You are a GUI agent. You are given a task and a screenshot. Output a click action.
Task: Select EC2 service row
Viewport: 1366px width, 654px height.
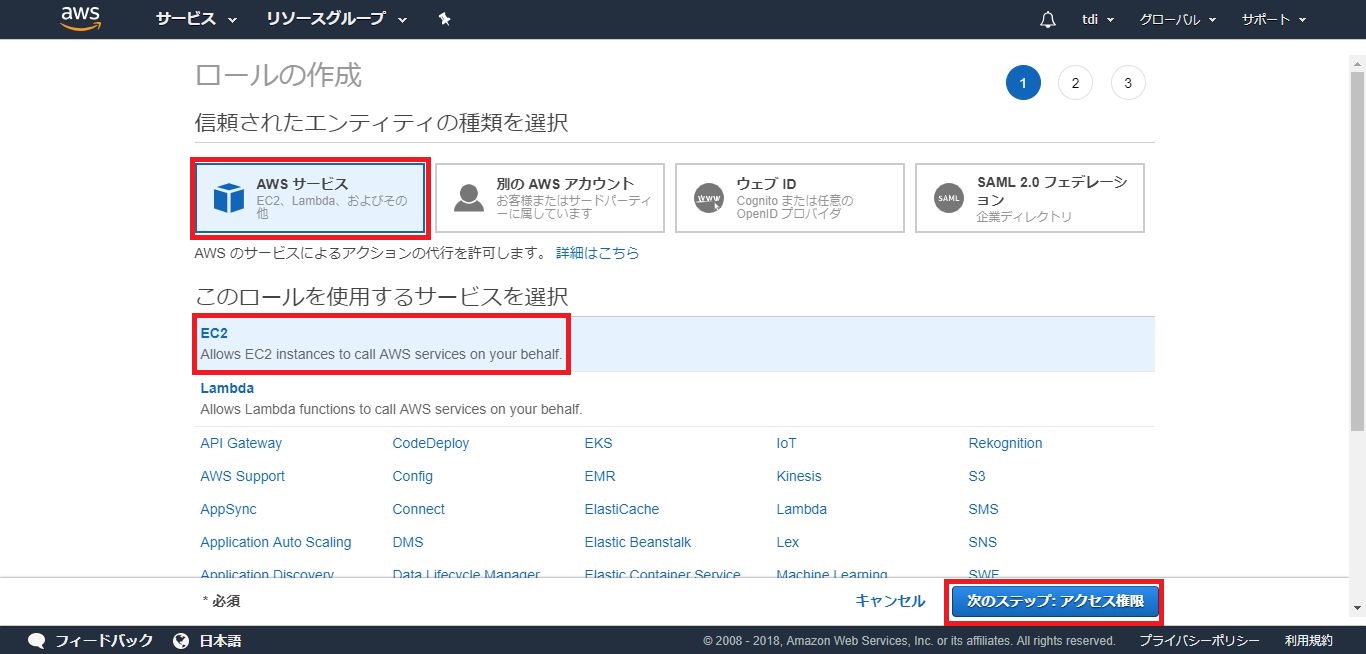(380, 344)
